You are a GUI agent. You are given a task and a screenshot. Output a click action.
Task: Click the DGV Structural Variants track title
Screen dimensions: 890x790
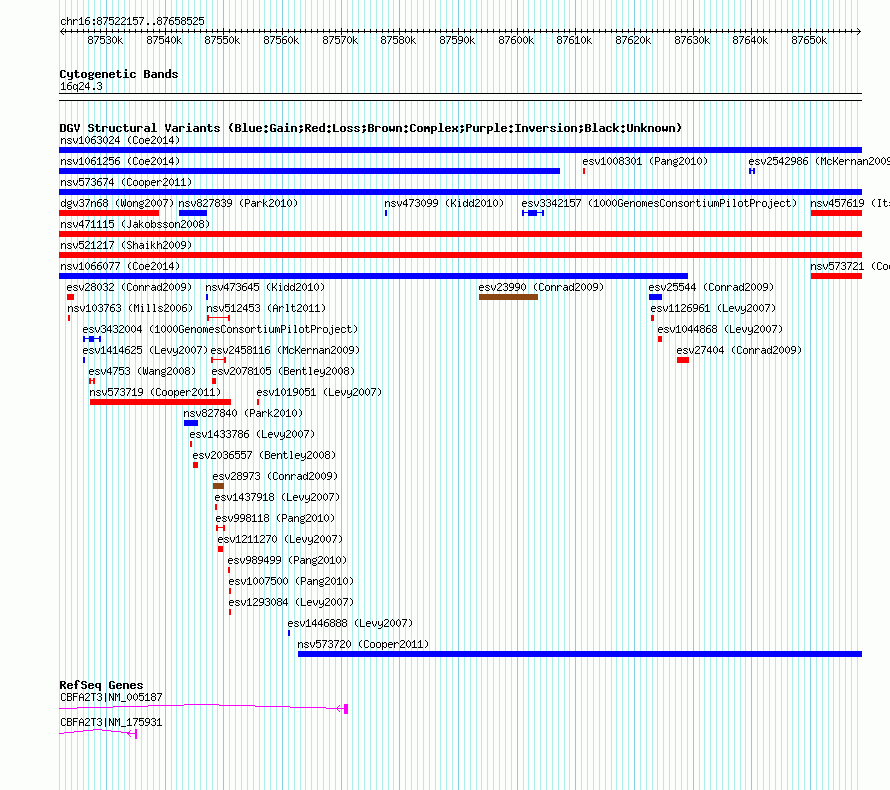pos(371,128)
